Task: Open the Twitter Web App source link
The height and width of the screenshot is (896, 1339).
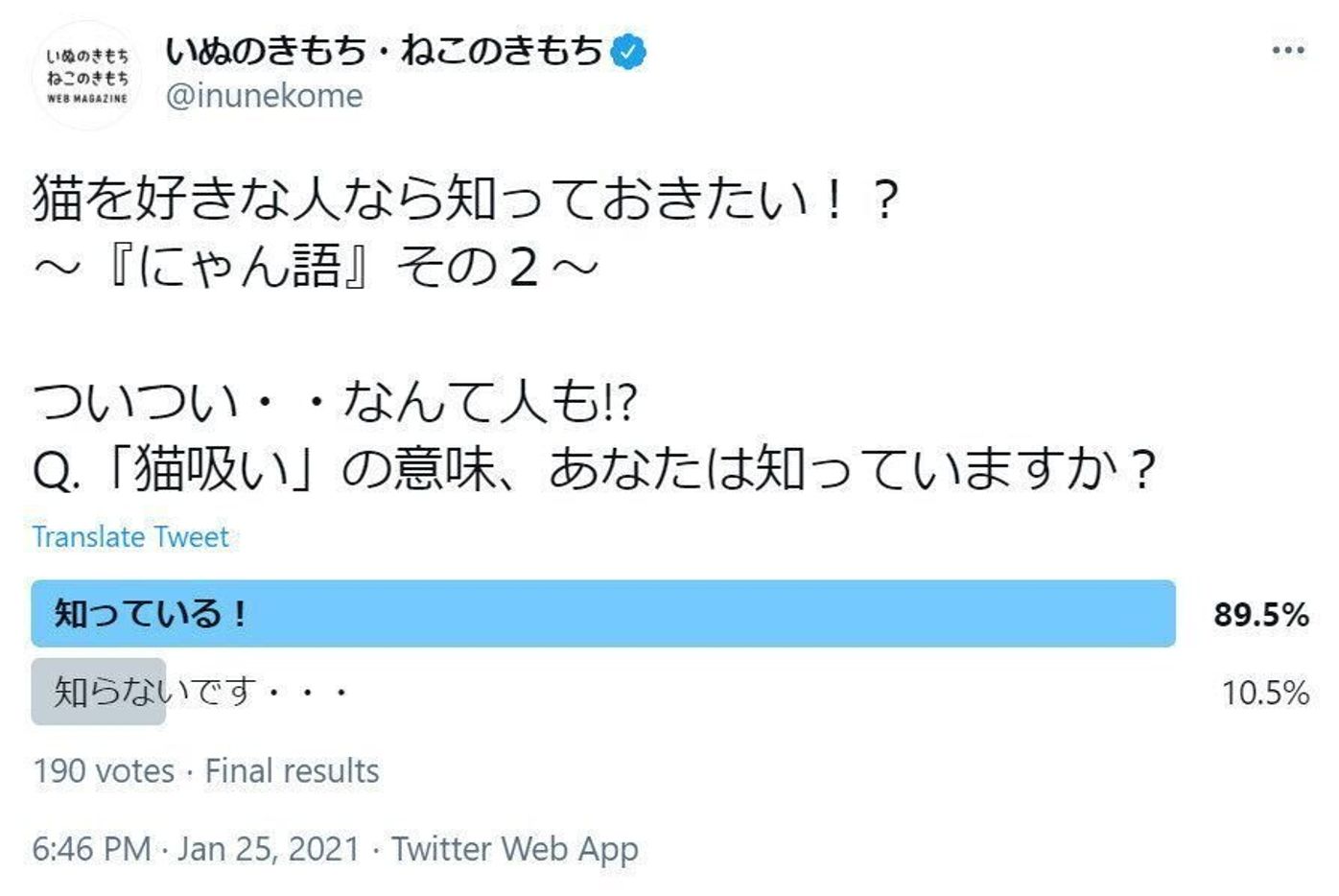Action: point(514,849)
